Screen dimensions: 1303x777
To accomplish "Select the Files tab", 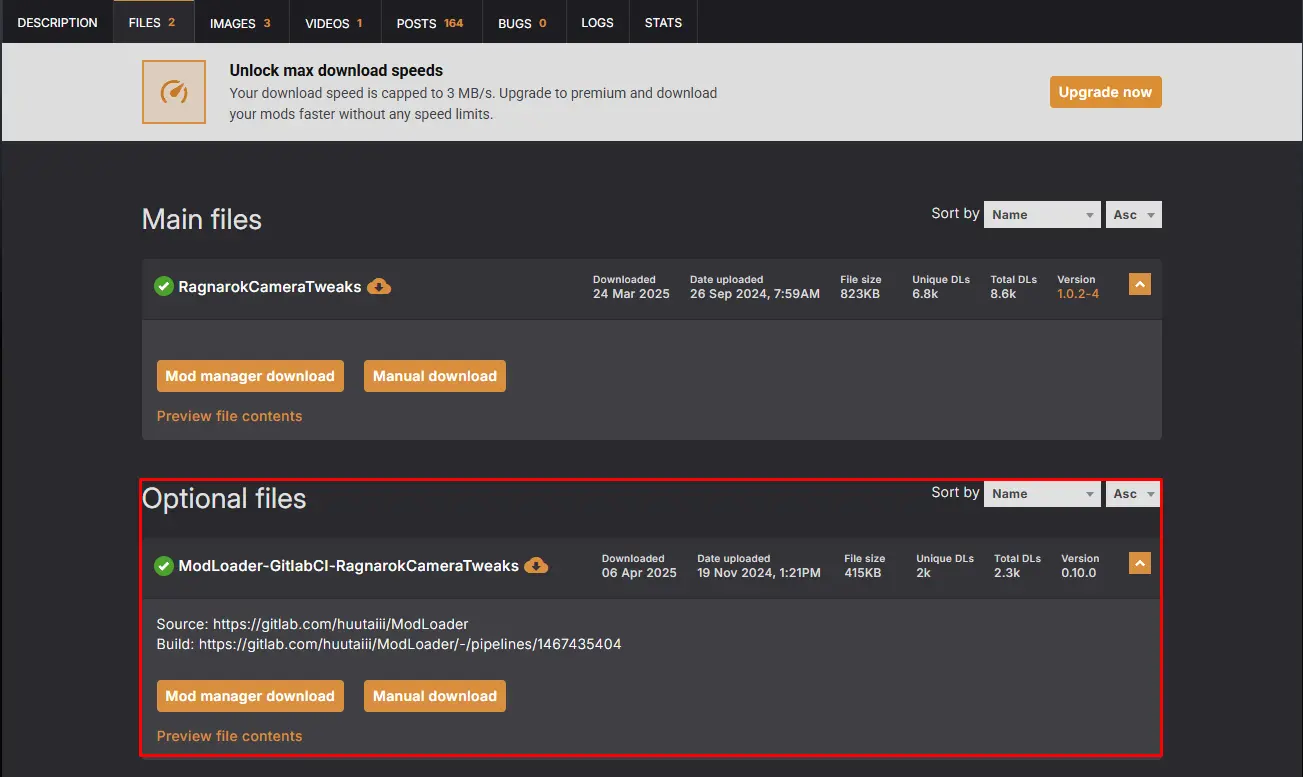I will pyautogui.click(x=153, y=22).
